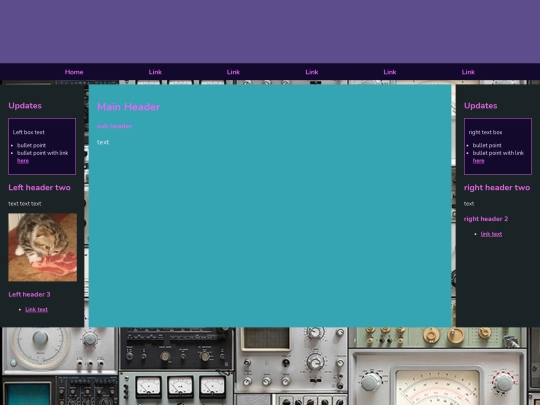This screenshot has height=405, width=540.
Task: Click the last Link in the navigation bar
Action: pyautogui.click(x=468, y=72)
